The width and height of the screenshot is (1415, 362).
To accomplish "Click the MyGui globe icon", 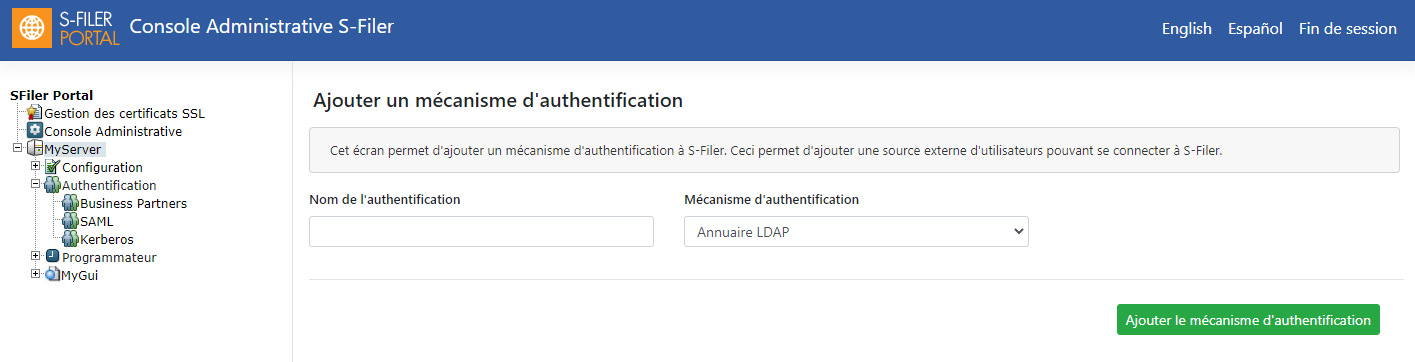I will point(53,275).
